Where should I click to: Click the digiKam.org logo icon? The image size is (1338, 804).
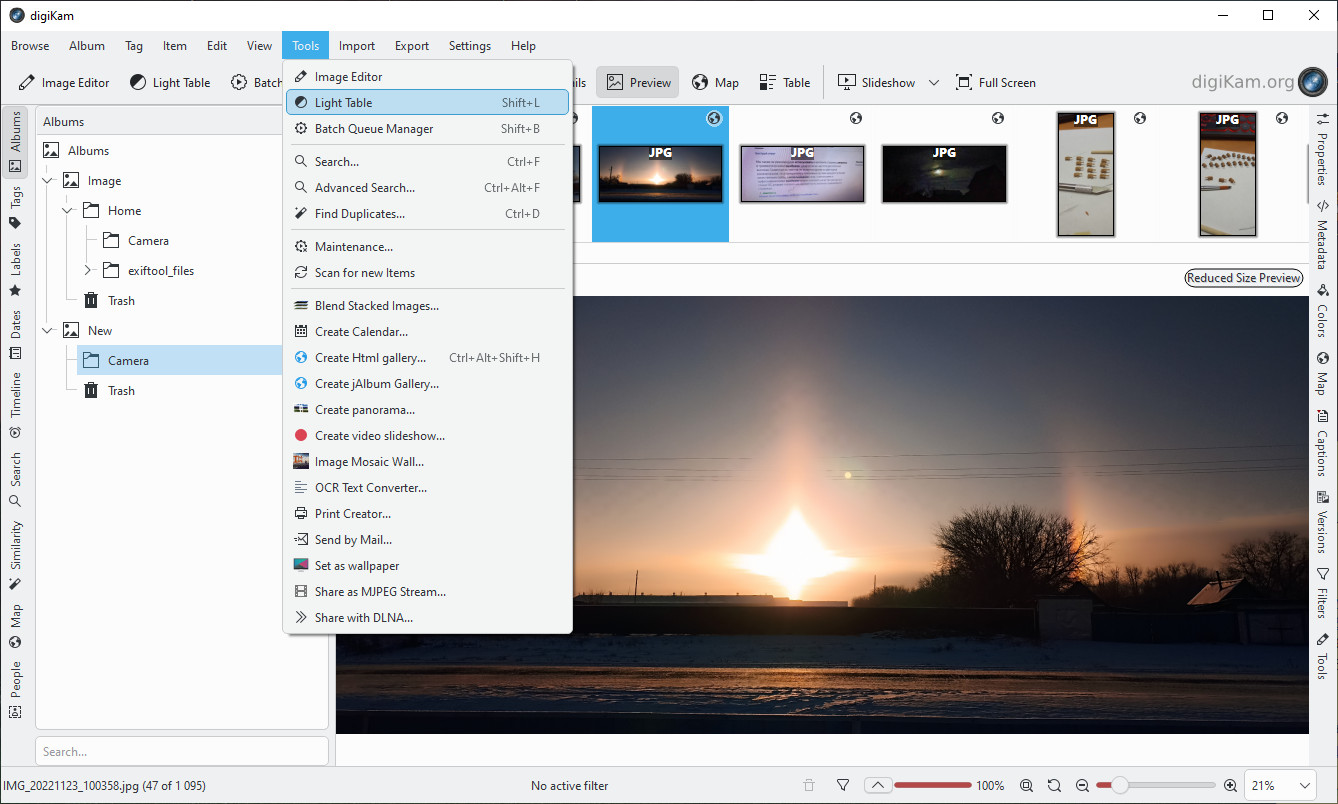[x=1311, y=82]
